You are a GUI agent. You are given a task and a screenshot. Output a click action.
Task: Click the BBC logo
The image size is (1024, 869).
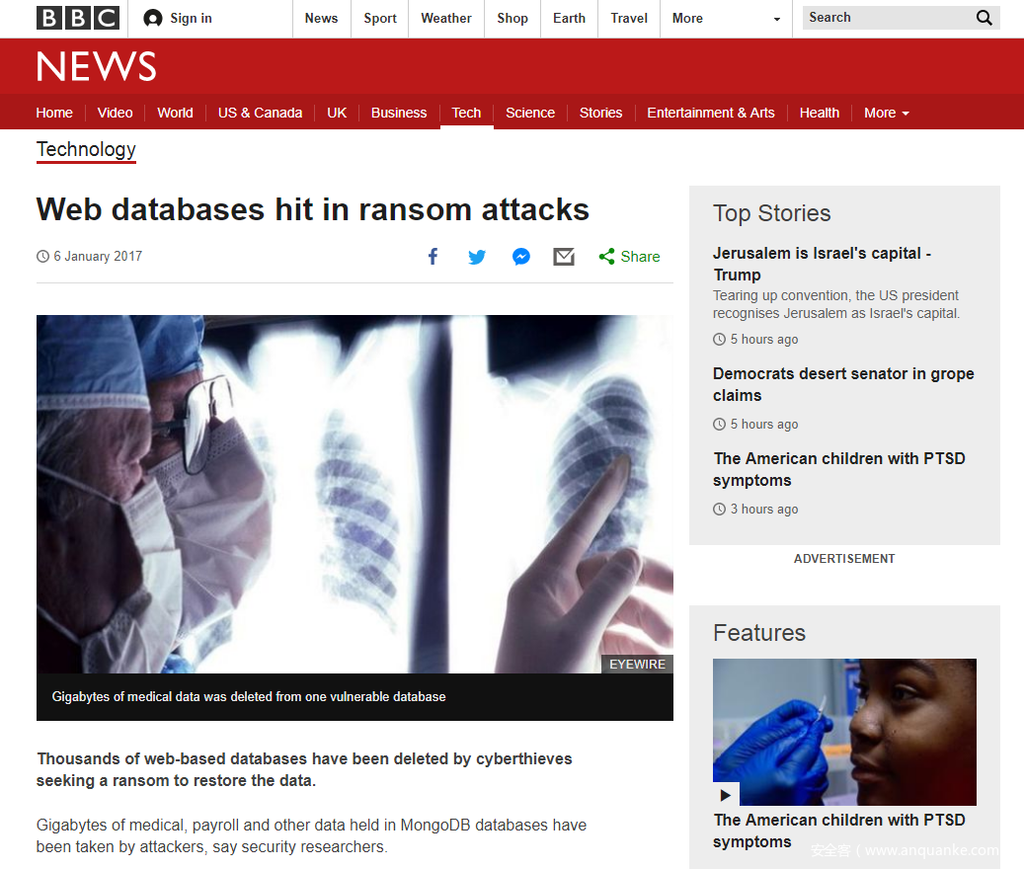(78, 18)
